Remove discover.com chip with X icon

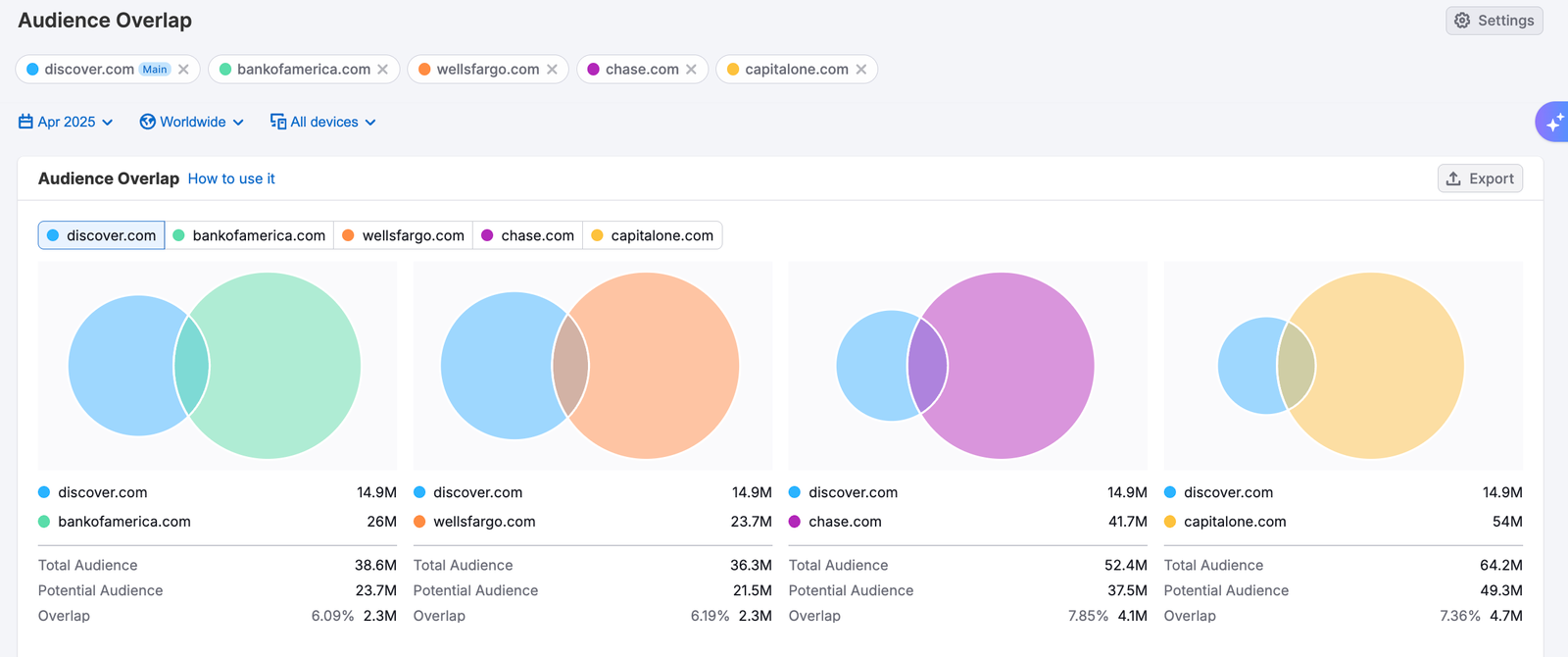pos(183,70)
